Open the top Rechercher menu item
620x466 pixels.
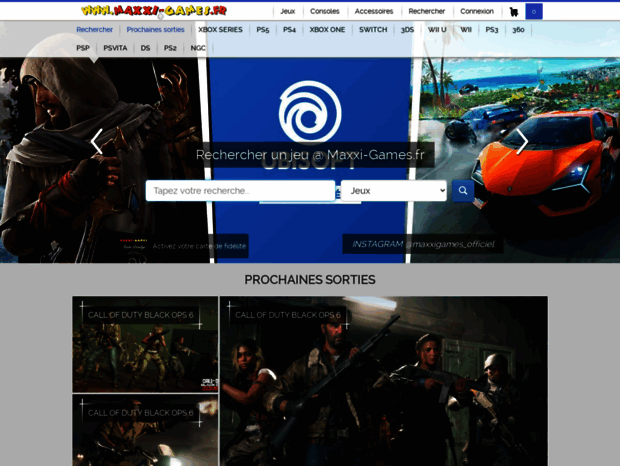(427, 11)
